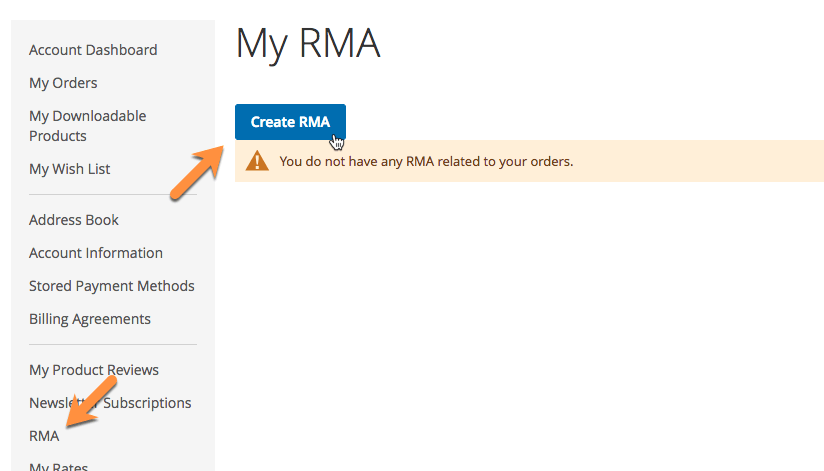824x471 pixels.
Task: Select the RMA sidebar menu item
Action: 44,436
